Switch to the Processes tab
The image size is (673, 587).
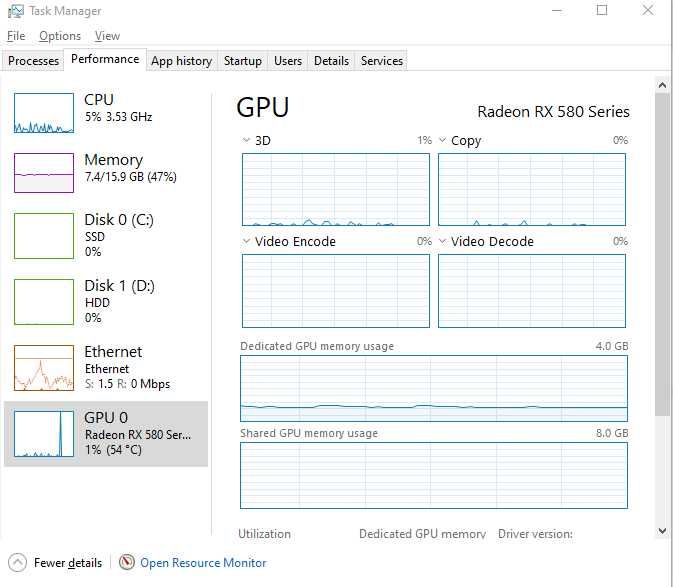click(33, 61)
